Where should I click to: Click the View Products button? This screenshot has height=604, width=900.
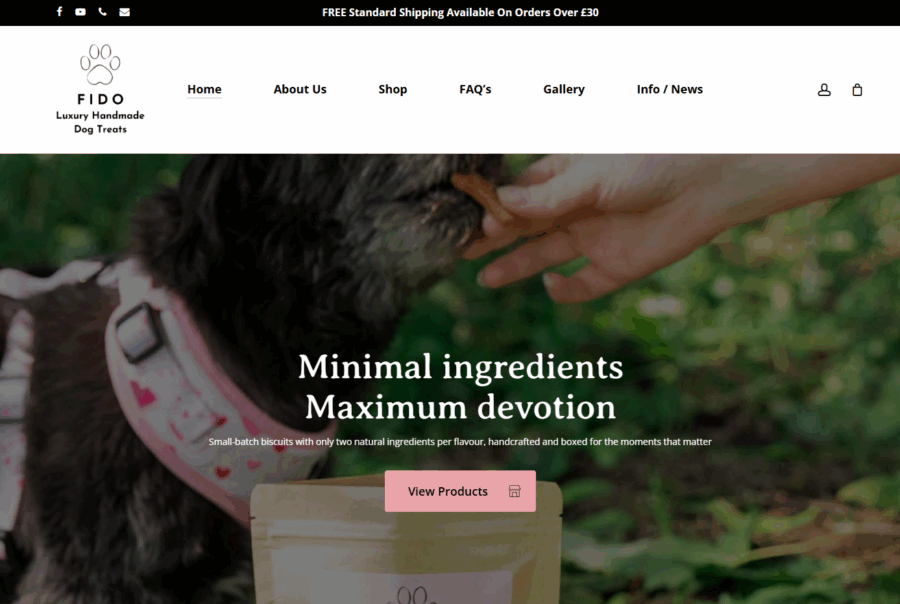[x=460, y=491]
